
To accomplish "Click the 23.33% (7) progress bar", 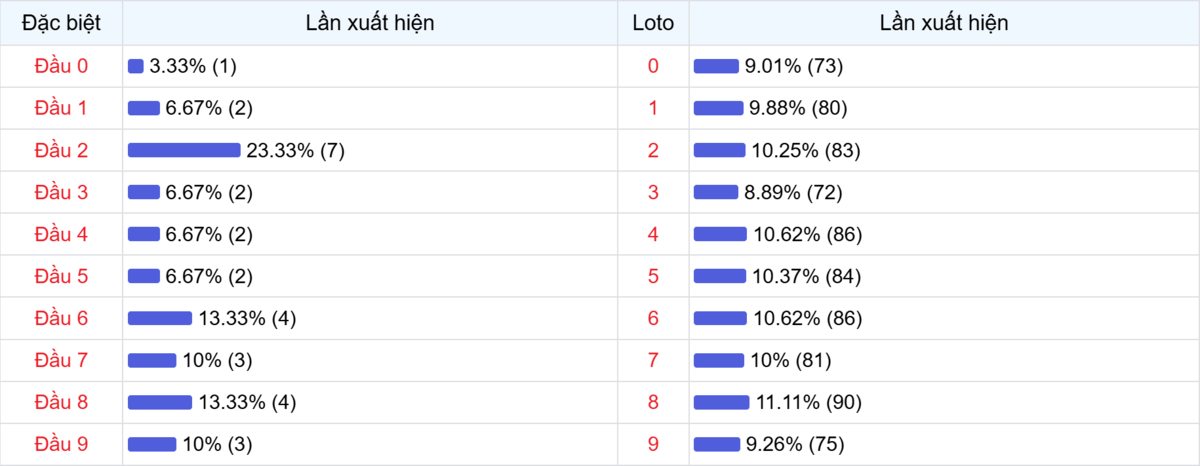I will click(x=184, y=150).
